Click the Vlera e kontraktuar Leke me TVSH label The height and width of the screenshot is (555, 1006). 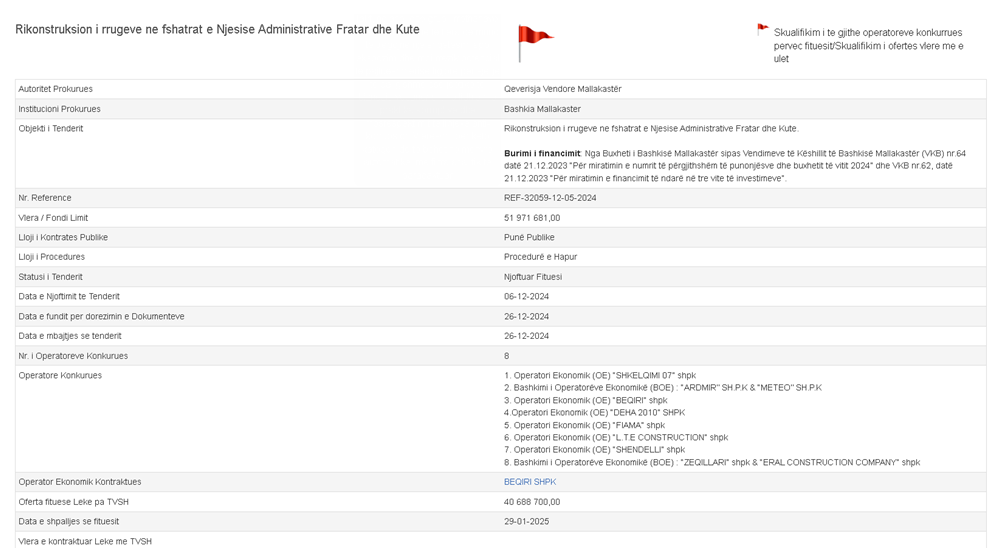coord(85,541)
